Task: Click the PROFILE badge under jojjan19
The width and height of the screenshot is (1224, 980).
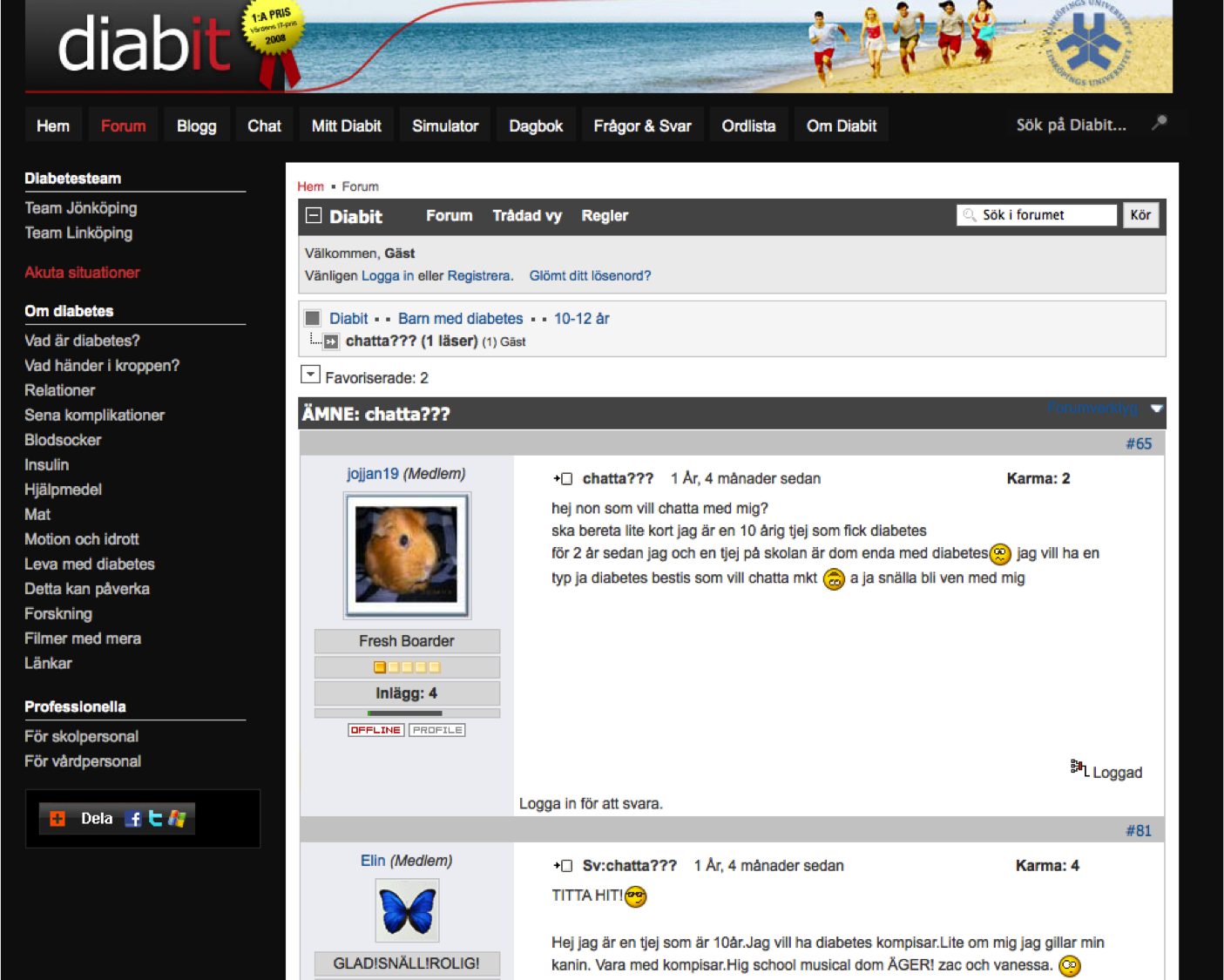Action: (x=437, y=730)
